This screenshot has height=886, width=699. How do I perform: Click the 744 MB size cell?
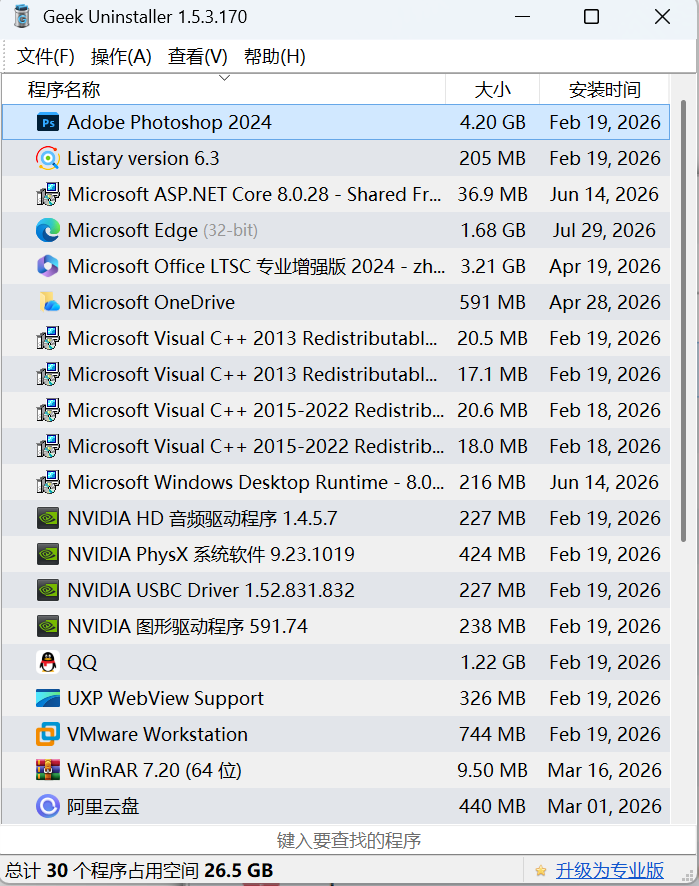click(x=492, y=735)
